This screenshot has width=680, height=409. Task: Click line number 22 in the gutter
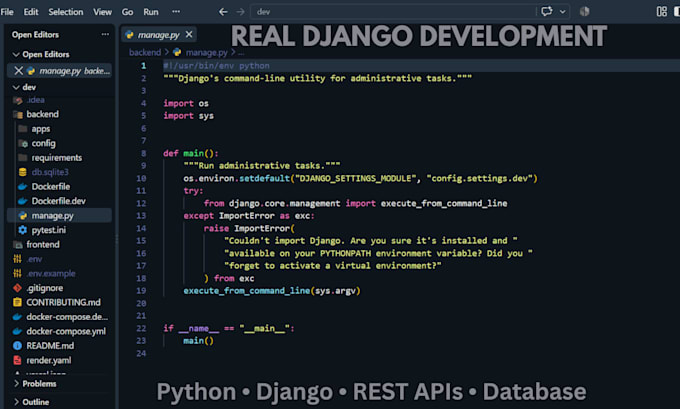tap(141, 329)
